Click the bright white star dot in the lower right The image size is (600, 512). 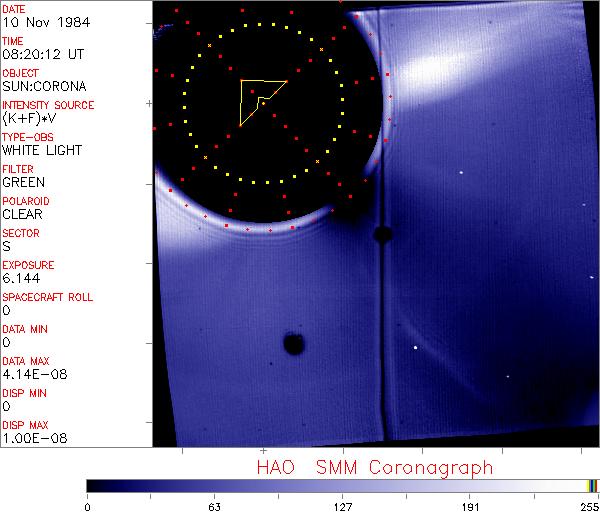click(x=416, y=348)
